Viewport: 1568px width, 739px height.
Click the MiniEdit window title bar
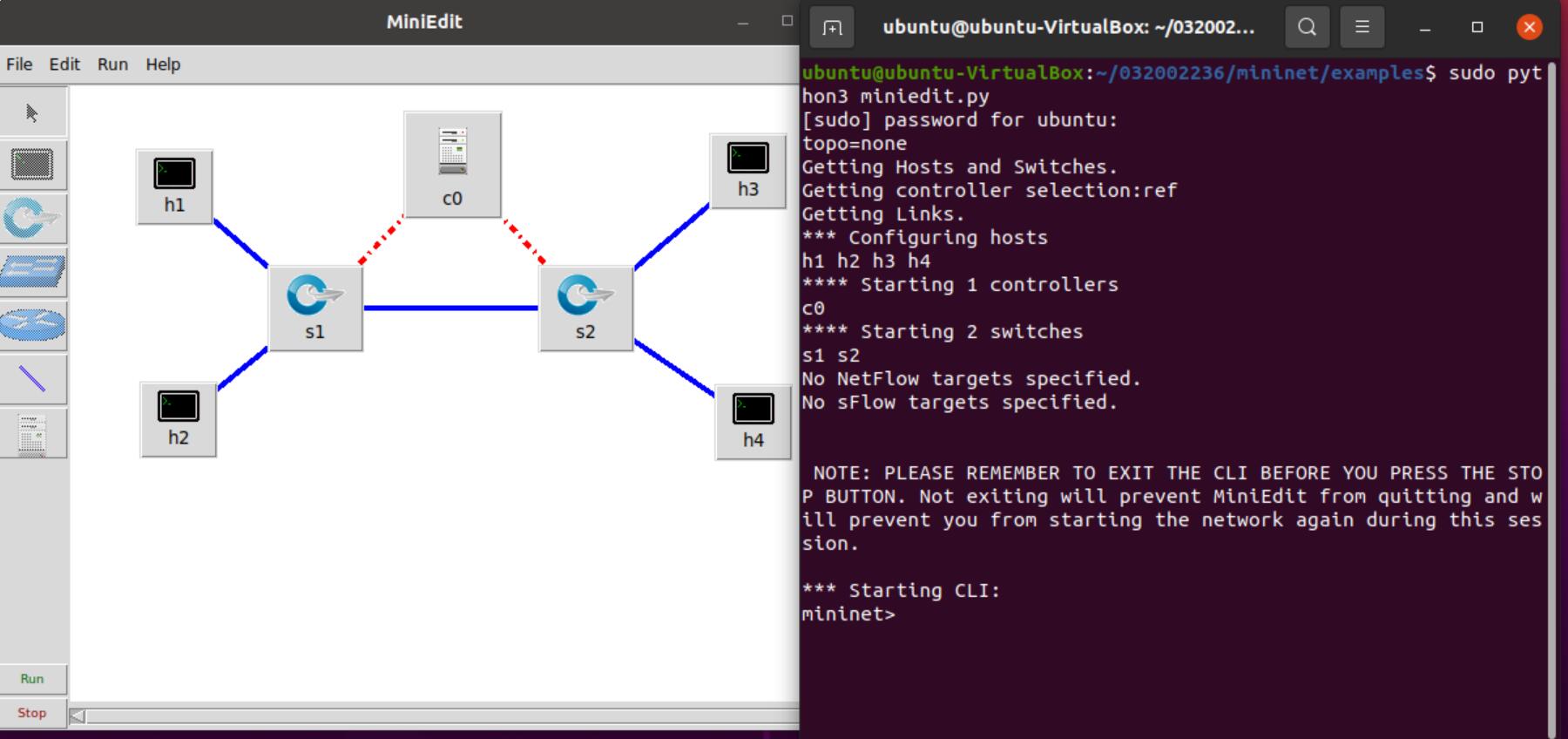[399, 22]
